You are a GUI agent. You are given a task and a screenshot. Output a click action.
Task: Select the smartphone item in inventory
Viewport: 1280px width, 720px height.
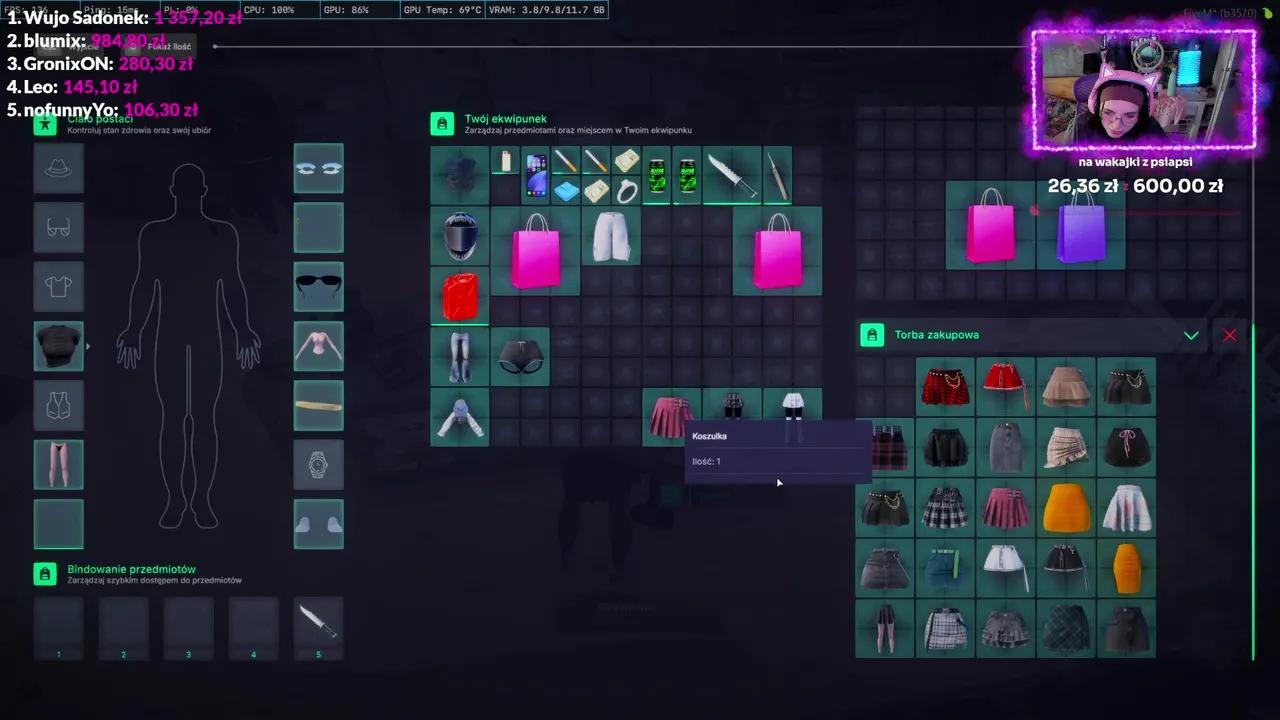(536, 175)
